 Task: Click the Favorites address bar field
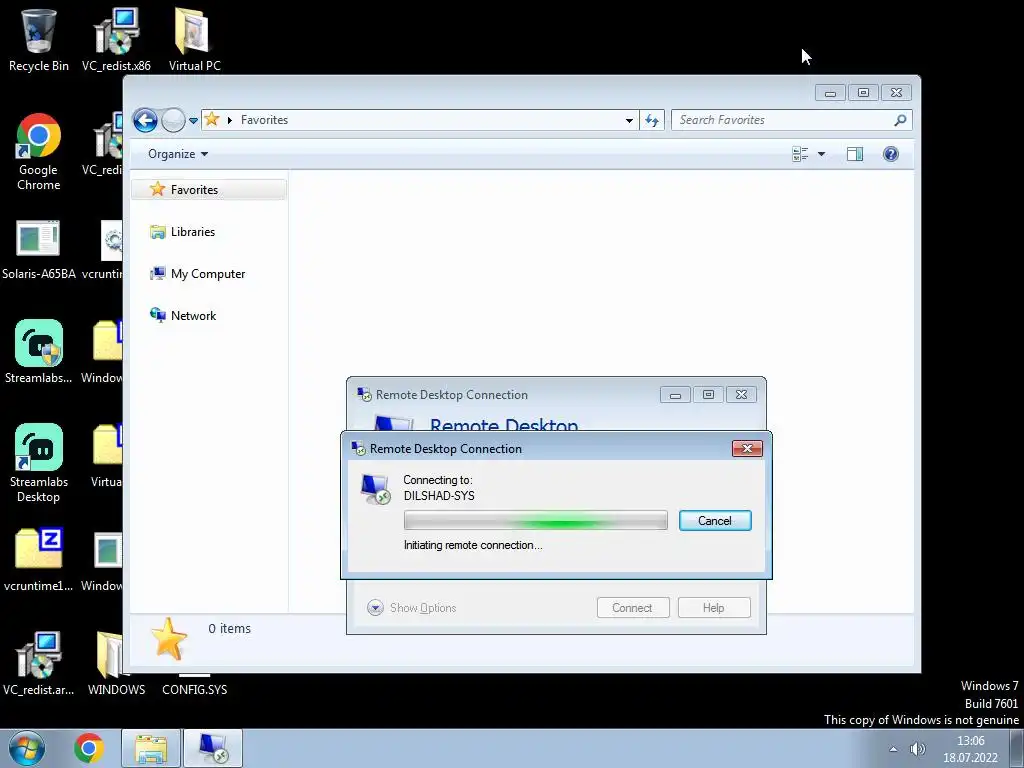pos(419,120)
